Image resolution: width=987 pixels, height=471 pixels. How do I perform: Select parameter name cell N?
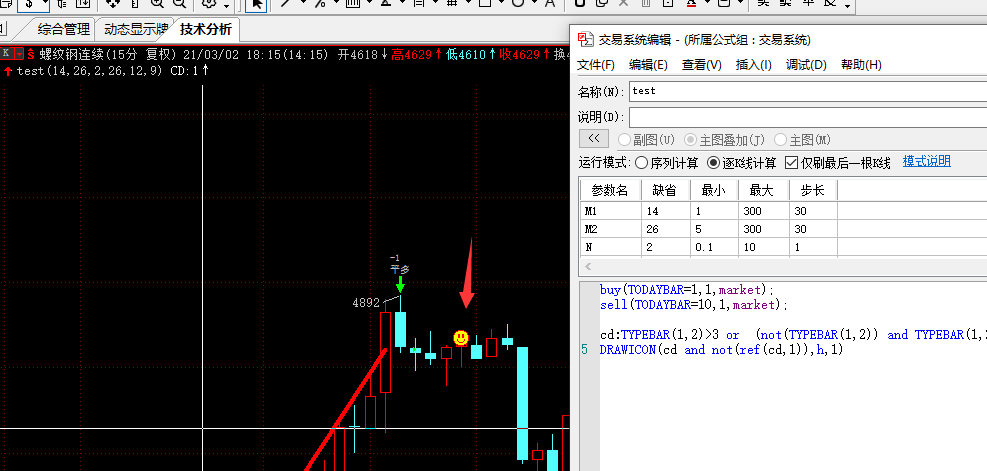611,247
